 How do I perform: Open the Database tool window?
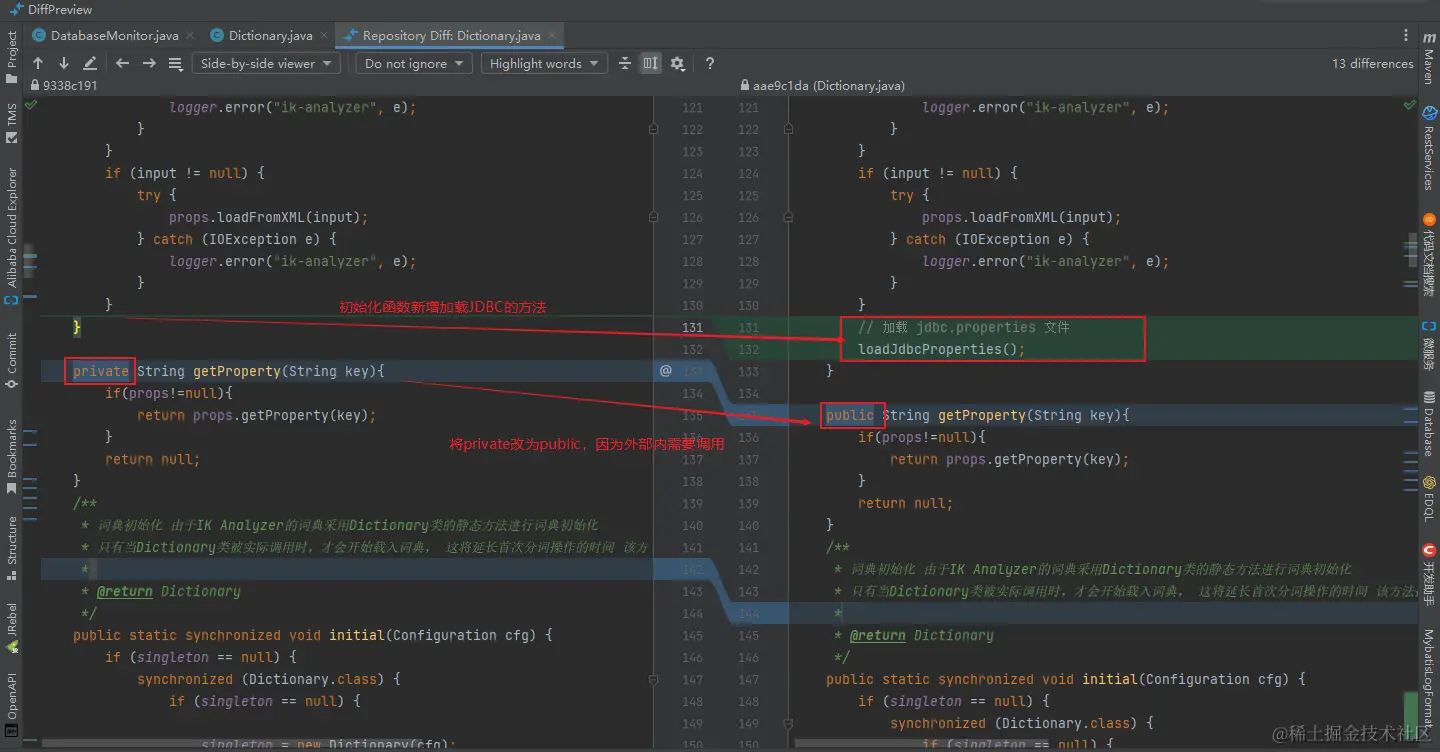1429,424
